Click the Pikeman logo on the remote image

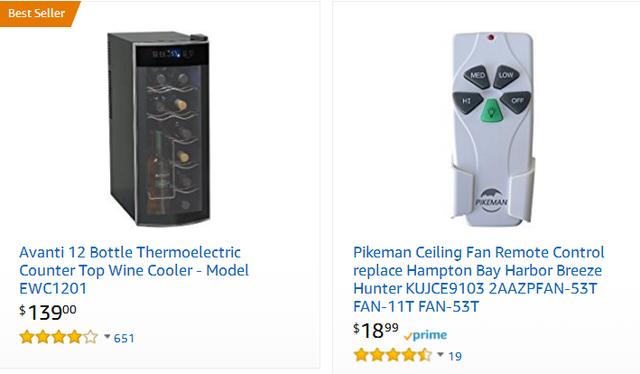pyautogui.click(x=491, y=200)
